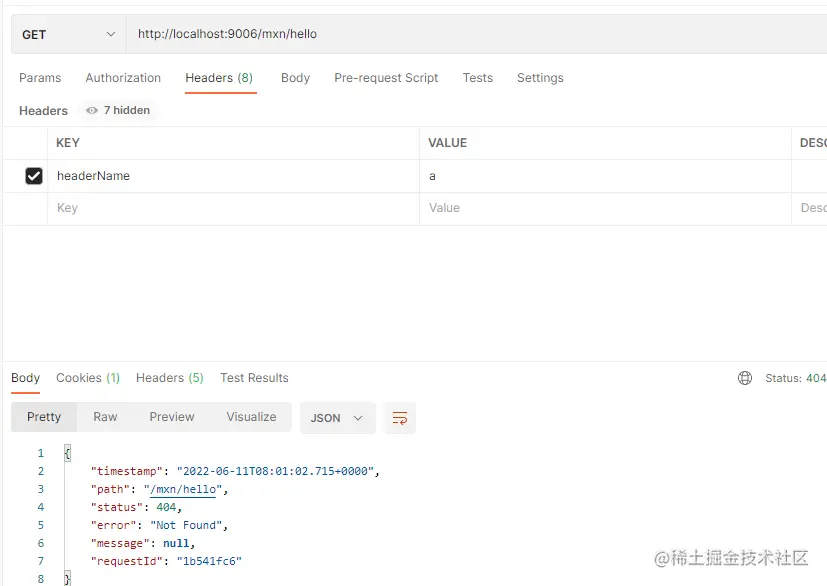Open the GET method dropdown
Viewport: 827px width, 586px height.
69,34
